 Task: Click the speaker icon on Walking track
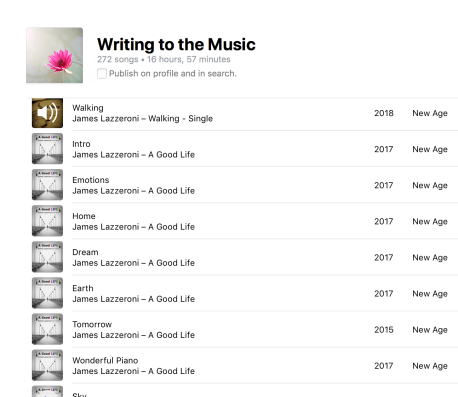pos(47,113)
